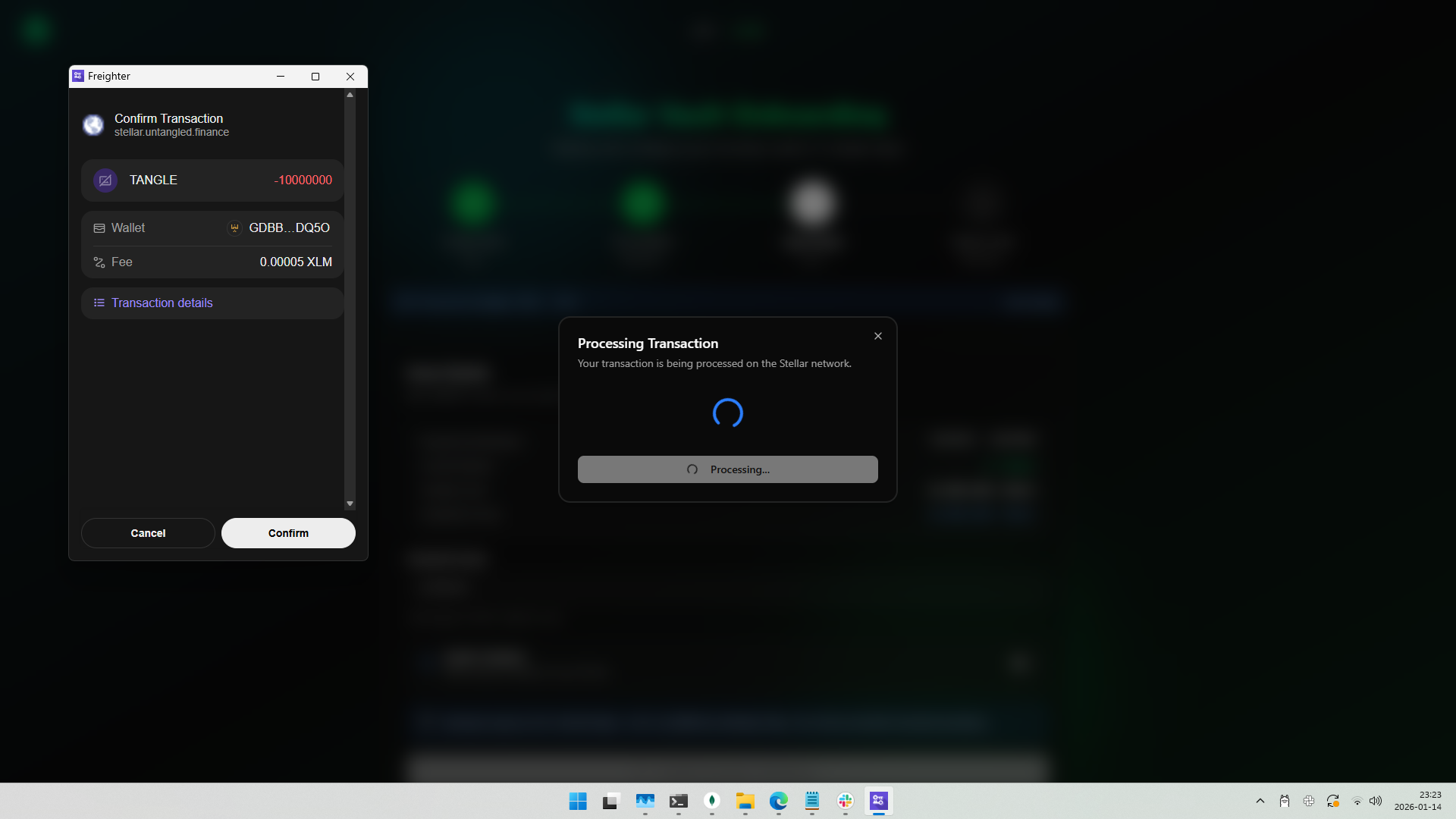
Task: Open the Freighter app from the taskbar
Action: [879, 801]
